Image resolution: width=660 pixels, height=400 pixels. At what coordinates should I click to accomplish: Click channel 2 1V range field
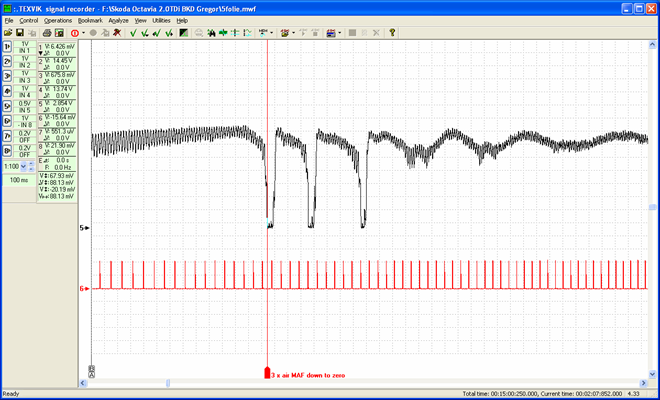pyautogui.click(x=25, y=59)
